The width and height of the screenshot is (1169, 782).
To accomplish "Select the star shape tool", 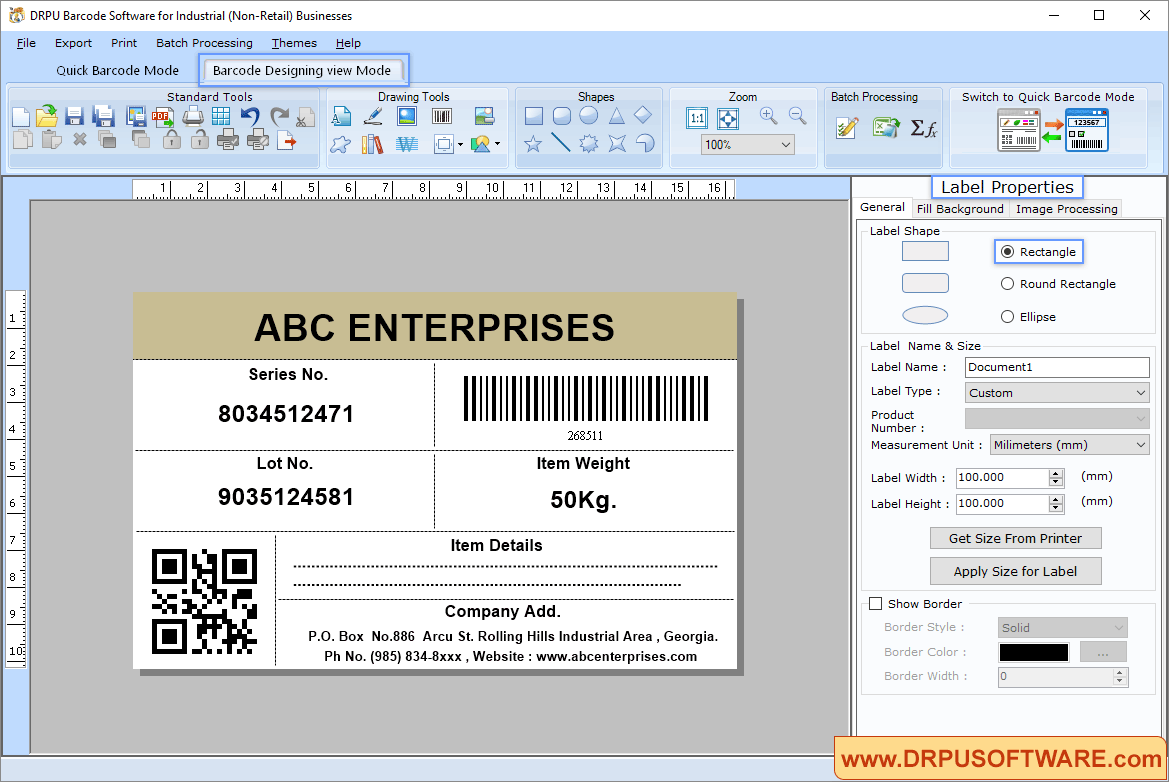I will point(533,144).
